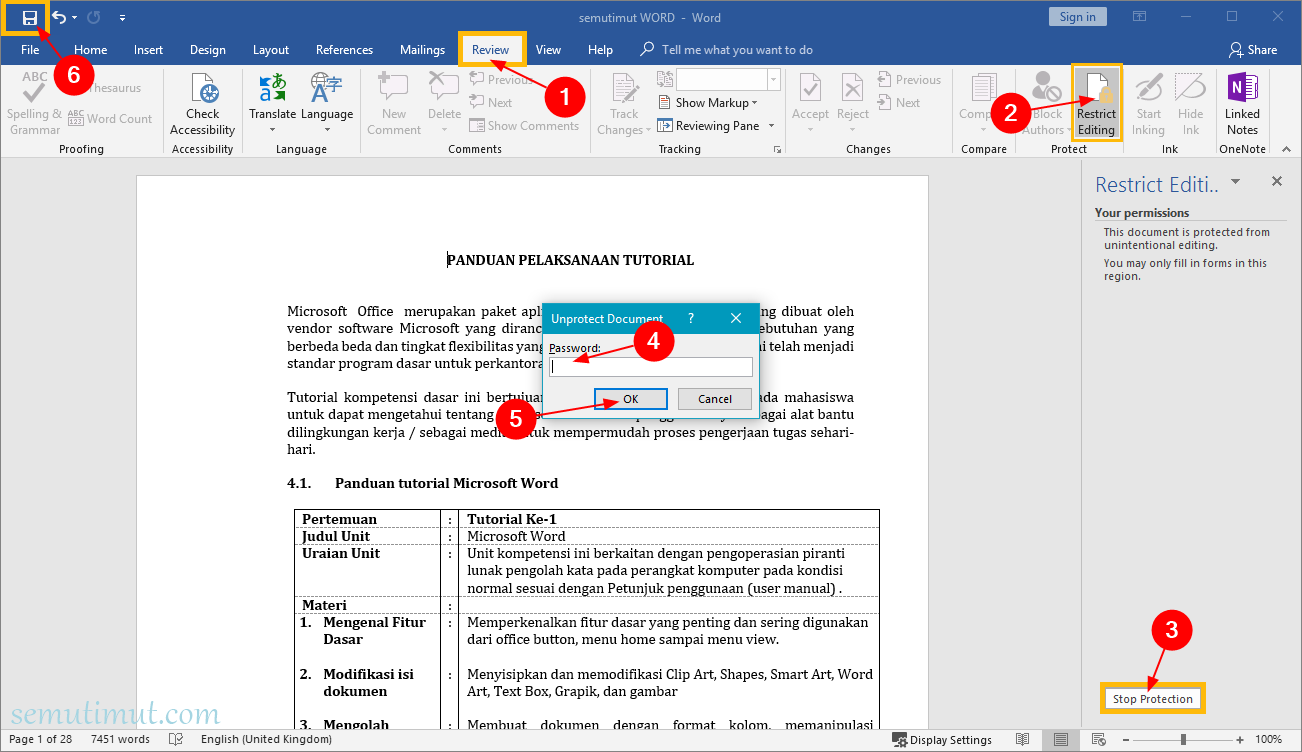Run Spelling & Grammar check
This screenshot has height=752, width=1302.
(x=35, y=103)
